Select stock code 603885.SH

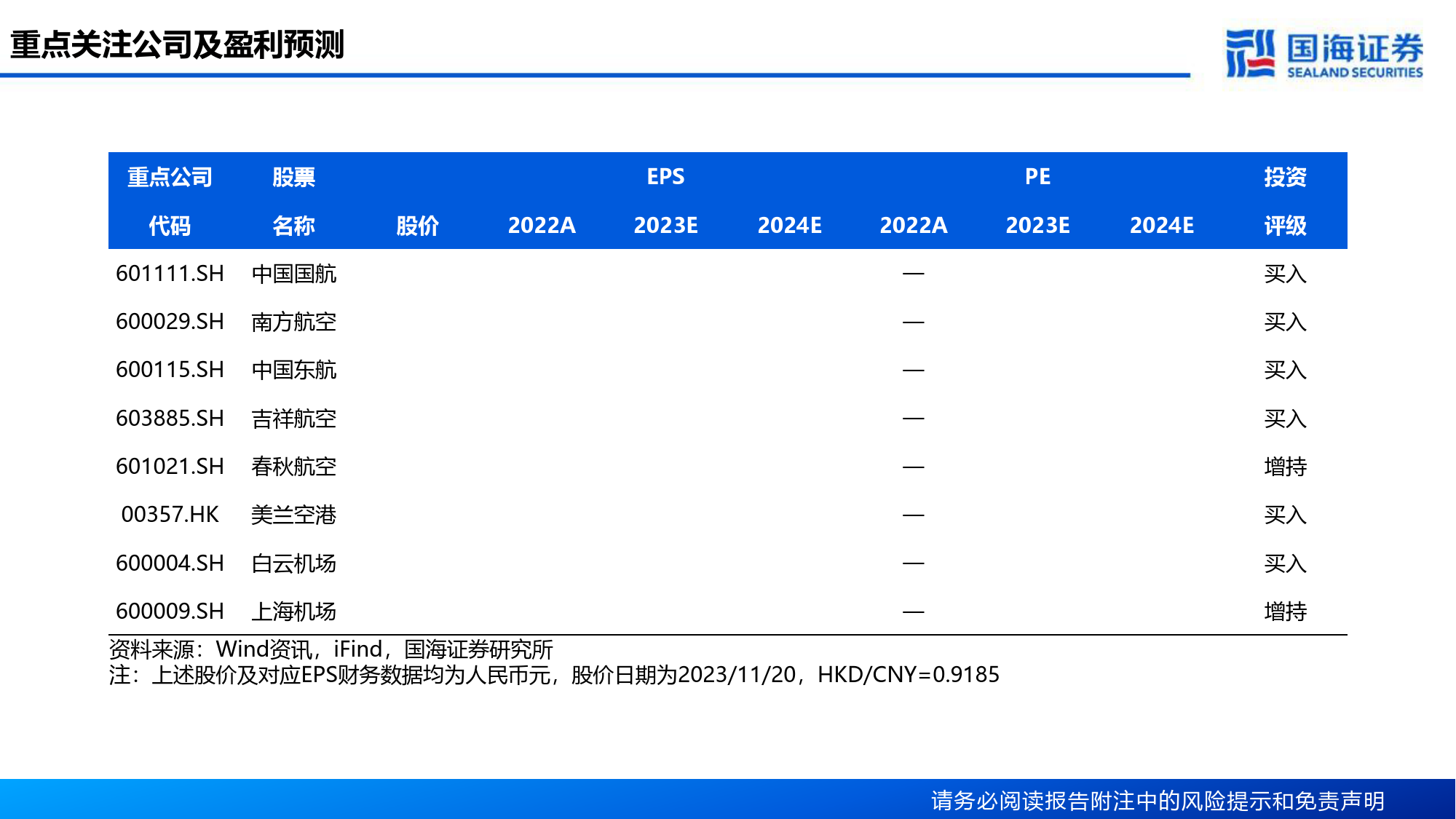170,419
